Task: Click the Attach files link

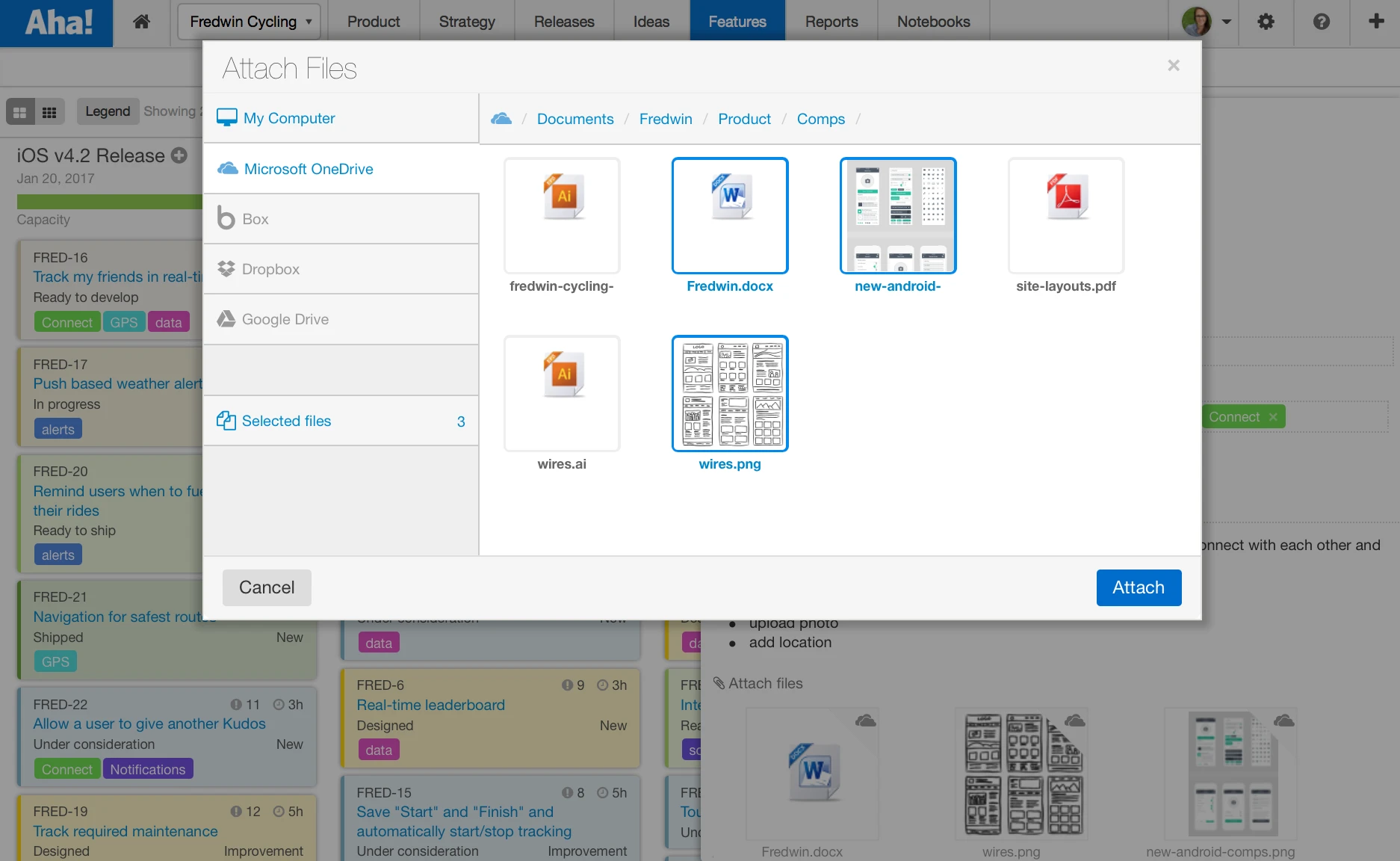Action: 758,683
